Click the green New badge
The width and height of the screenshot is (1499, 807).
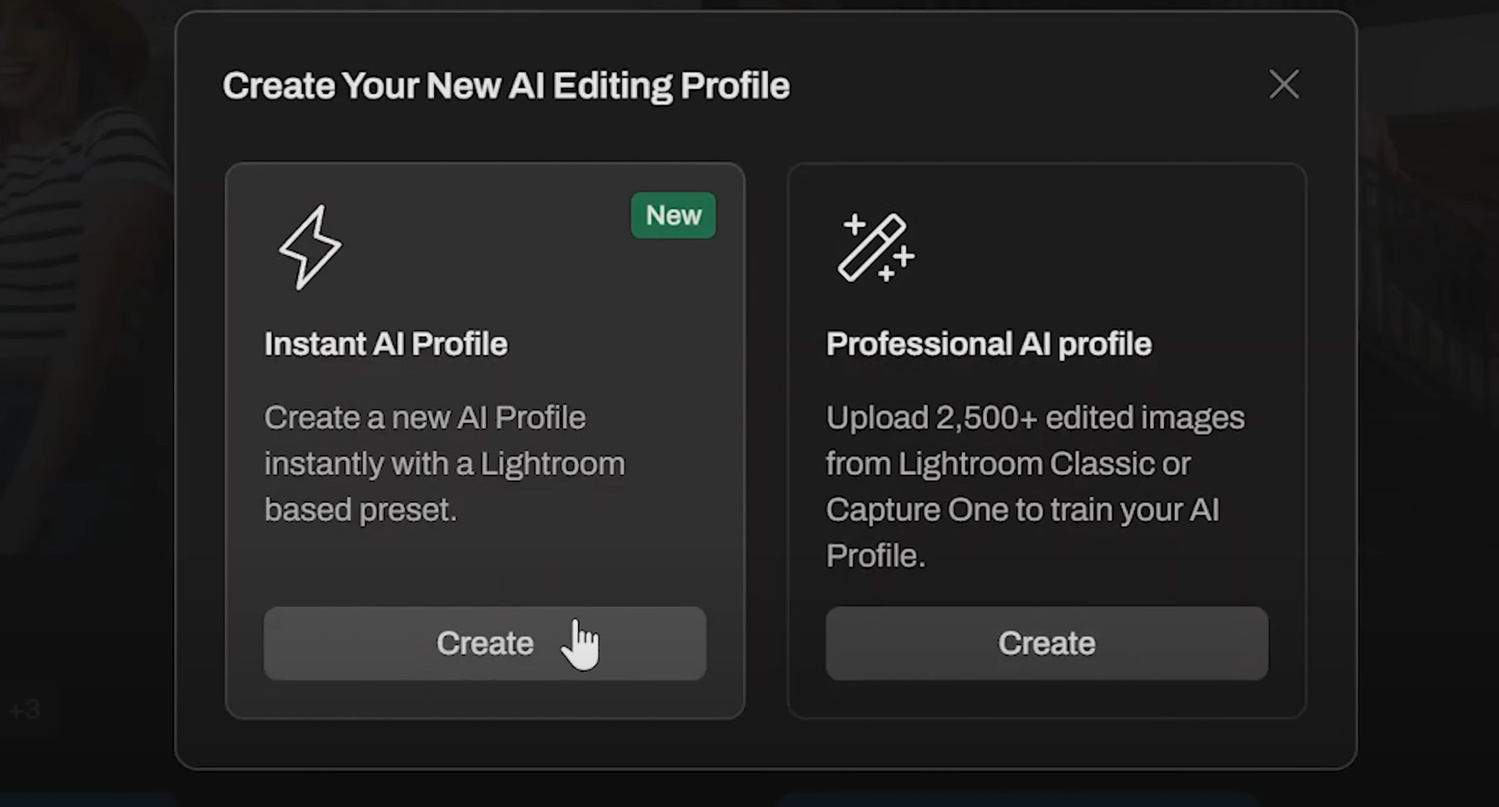point(673,215)
